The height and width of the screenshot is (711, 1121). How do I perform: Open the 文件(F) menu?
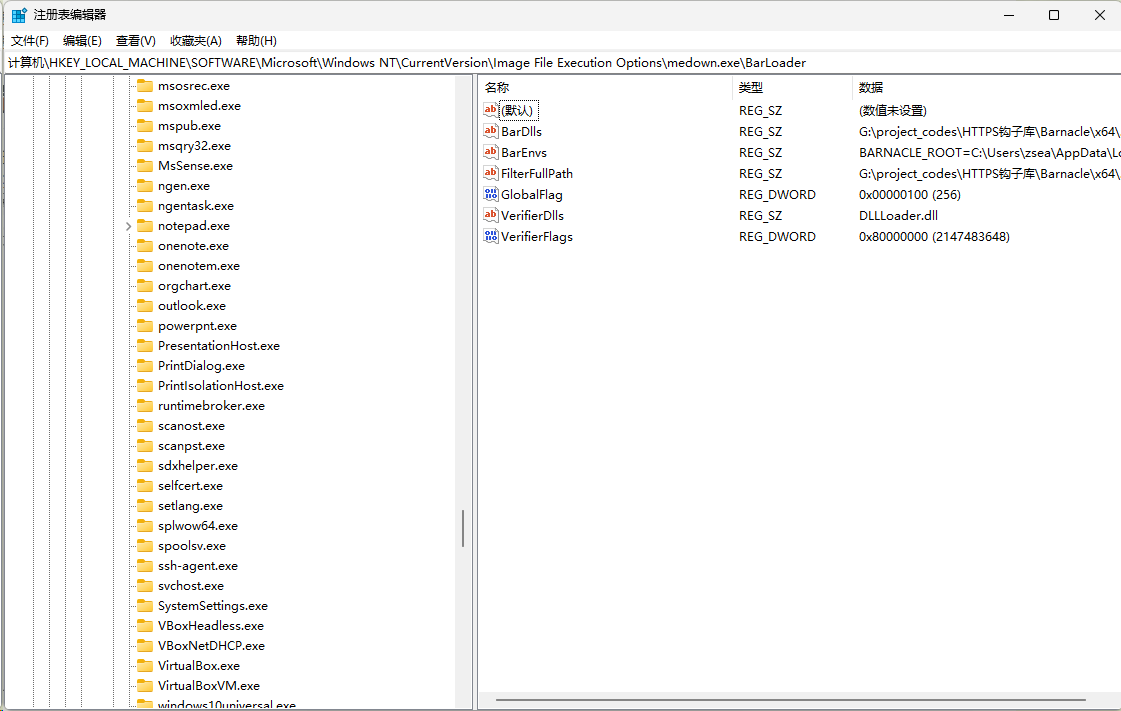click(29, 41)
